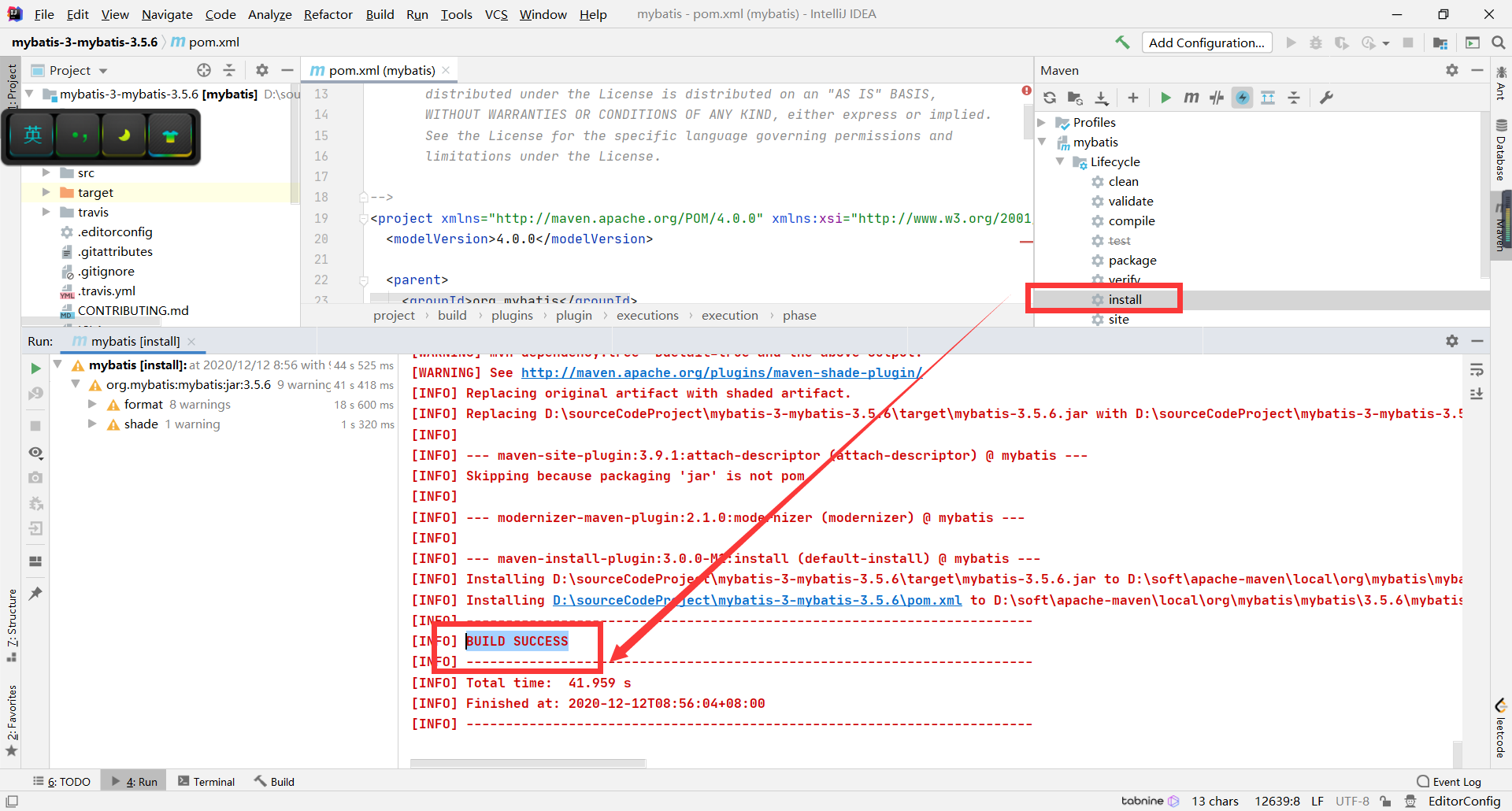Screen dimensions: 1512x811
Task: Open Project Structure from the top toolbar
Action: pyautogui.click(x=1440, y=43)
